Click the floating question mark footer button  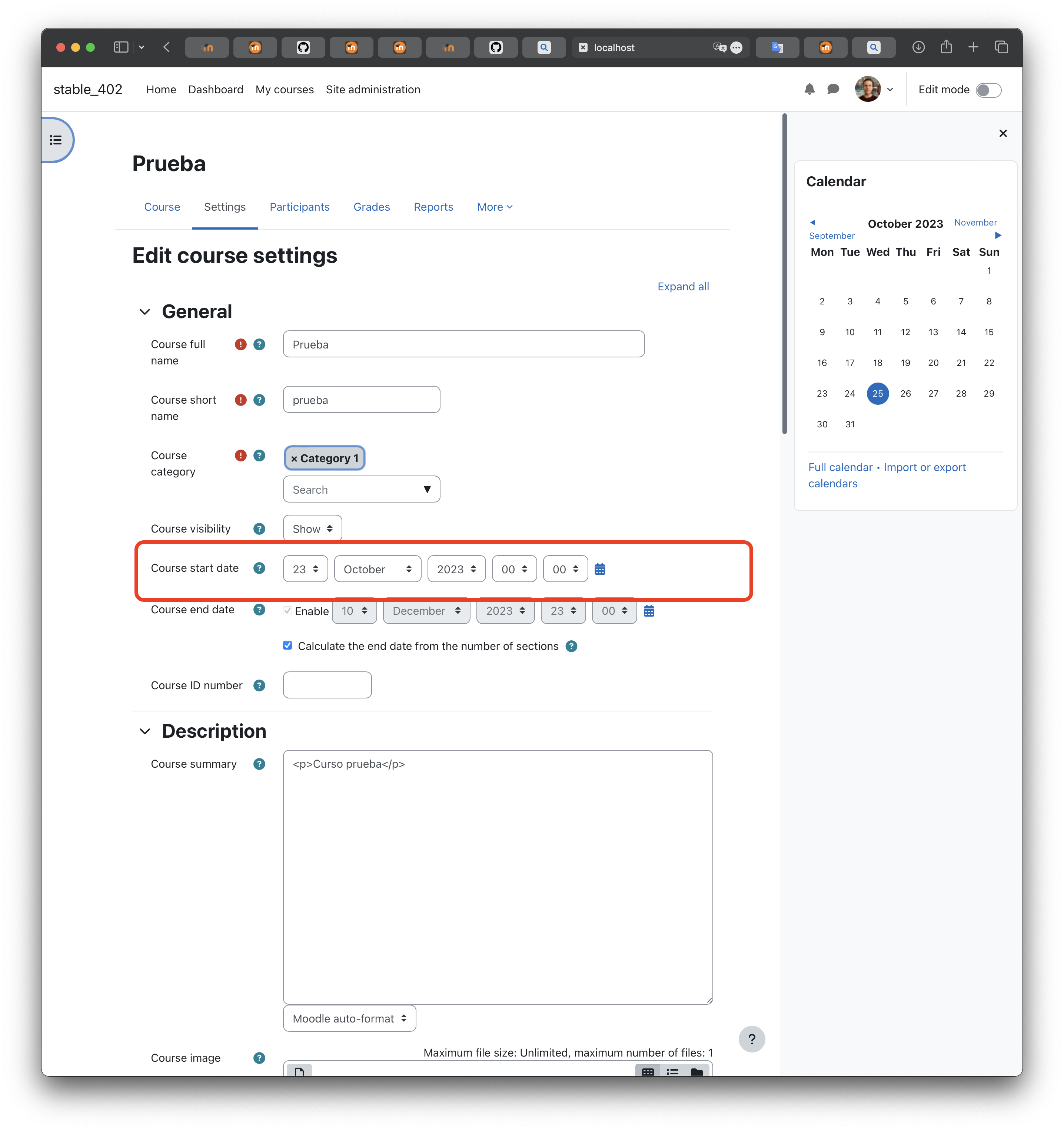[x=752, y=1040]
